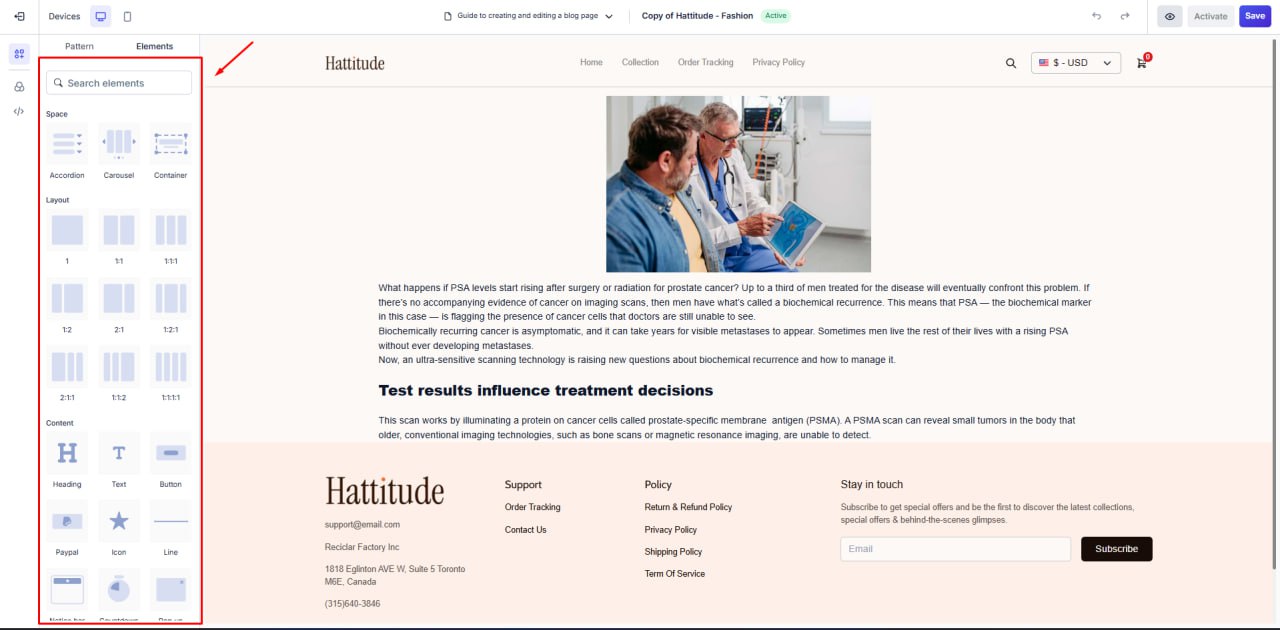Image resolution: width=1280 pixels, height=630 pixels.
Task: Click the exit editor icon
Action: pos(19,16)
